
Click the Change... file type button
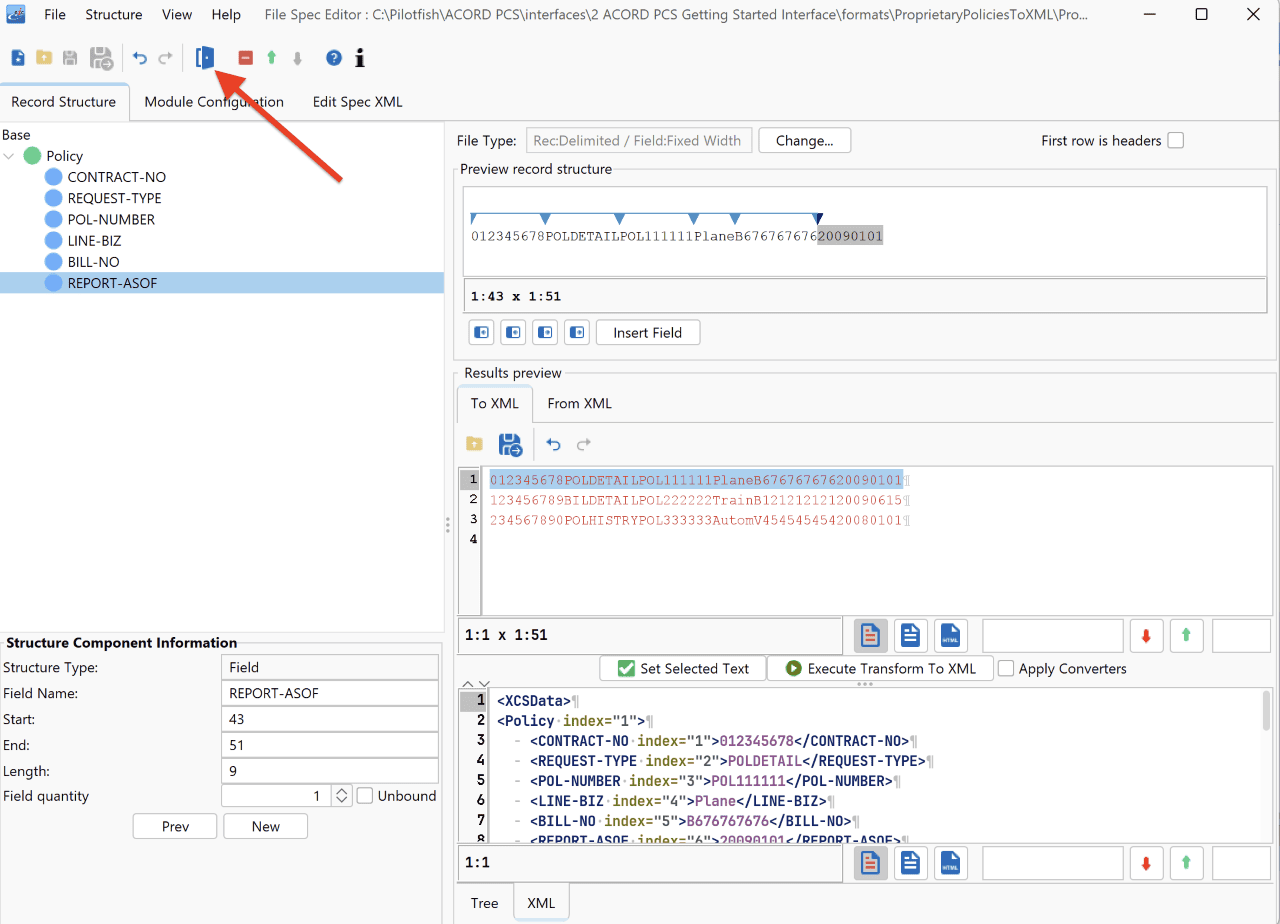click(805, 141)
